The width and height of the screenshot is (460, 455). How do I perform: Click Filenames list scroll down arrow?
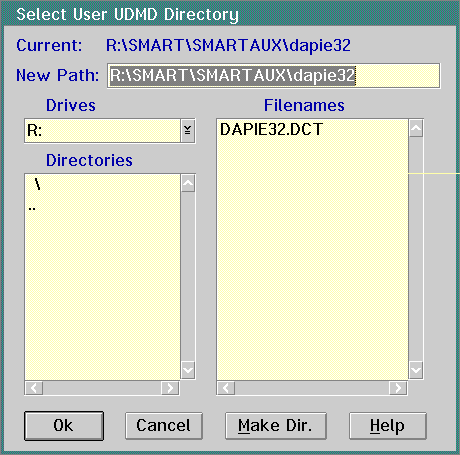pos(416,370)
